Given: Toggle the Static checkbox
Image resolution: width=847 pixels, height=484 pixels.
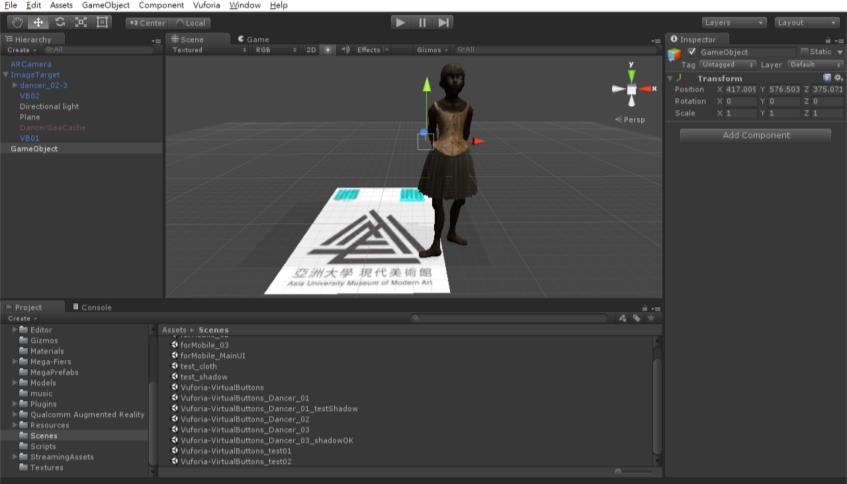Looking at the screenshot, I should pyautogui.click(x=804, y=51).
